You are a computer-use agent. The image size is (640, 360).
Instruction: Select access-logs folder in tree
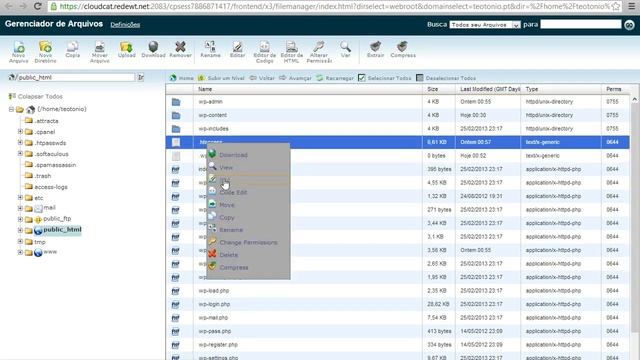click(x=51, y=187)
